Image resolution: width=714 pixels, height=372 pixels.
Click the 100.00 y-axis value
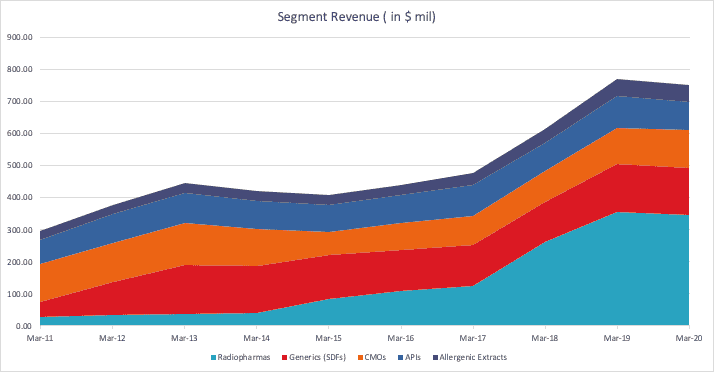(x=20, y=294)
